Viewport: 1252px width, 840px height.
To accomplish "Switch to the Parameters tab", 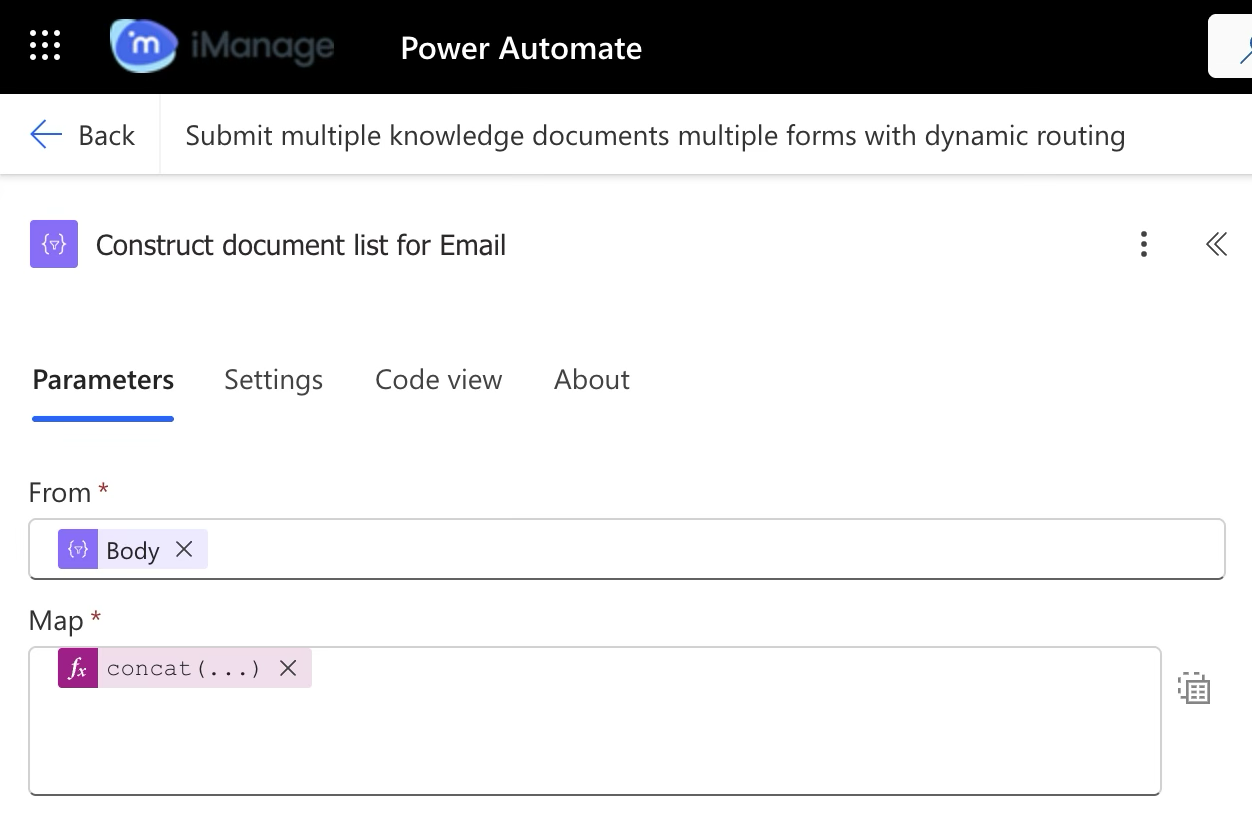I will [x=103, y=380].
